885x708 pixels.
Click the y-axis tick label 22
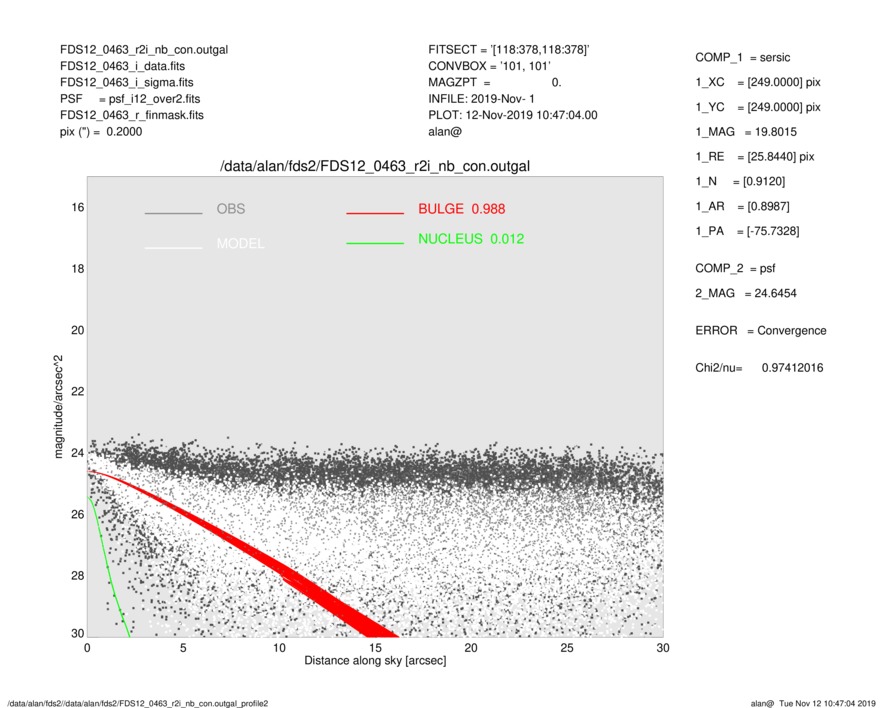pyautogui.click(x=77, y=391)
